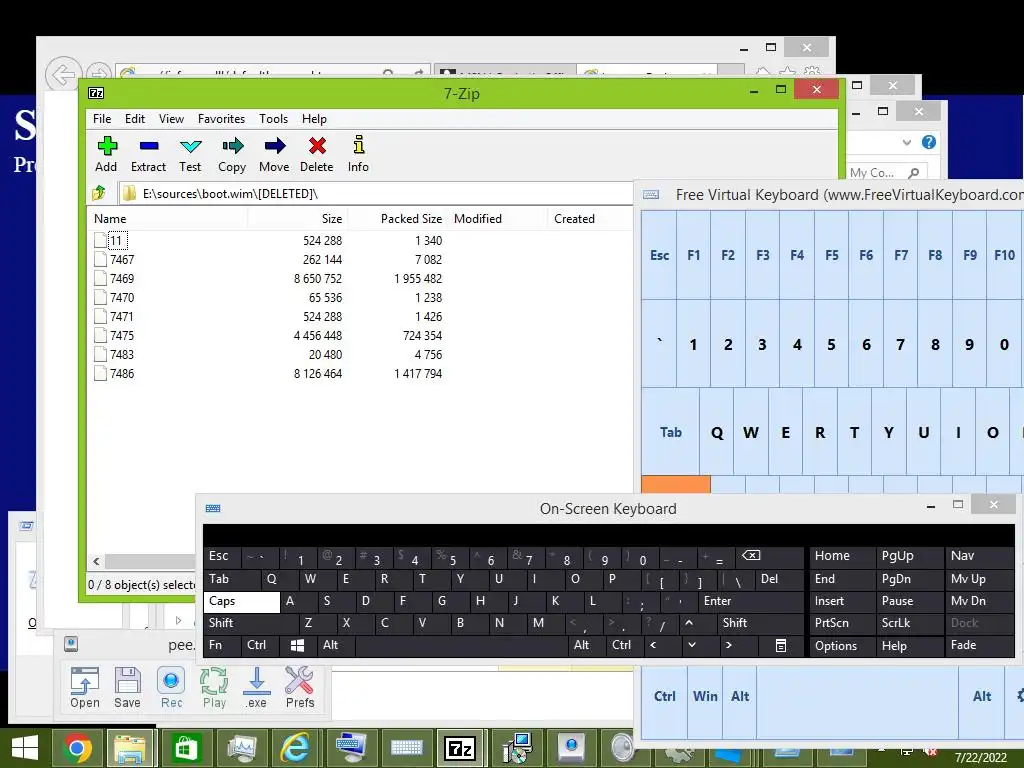The height and width of the screenshot is (768, 1024).
Task: Open the Tools menu in 7-Zip
Action: (274, 119)
